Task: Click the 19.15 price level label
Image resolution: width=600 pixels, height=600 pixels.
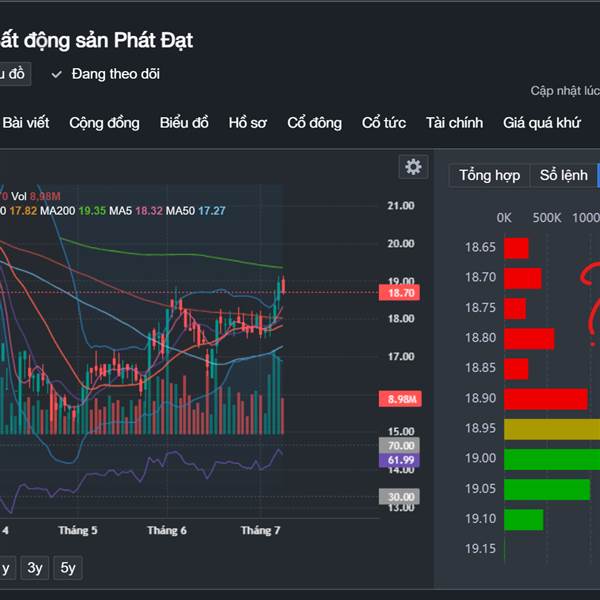Action: (480, 549)
